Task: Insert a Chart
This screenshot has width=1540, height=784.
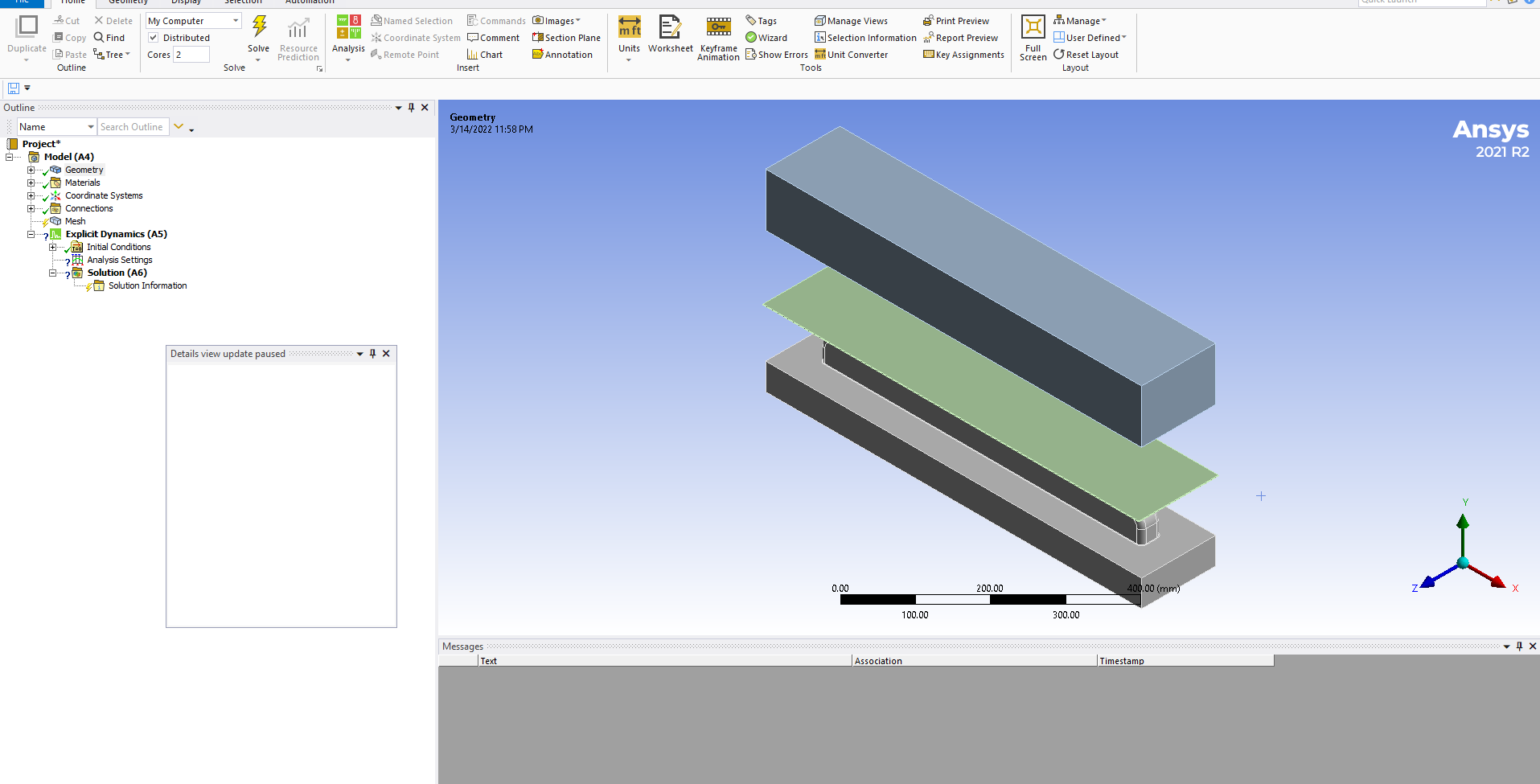Action: (484, 55)
